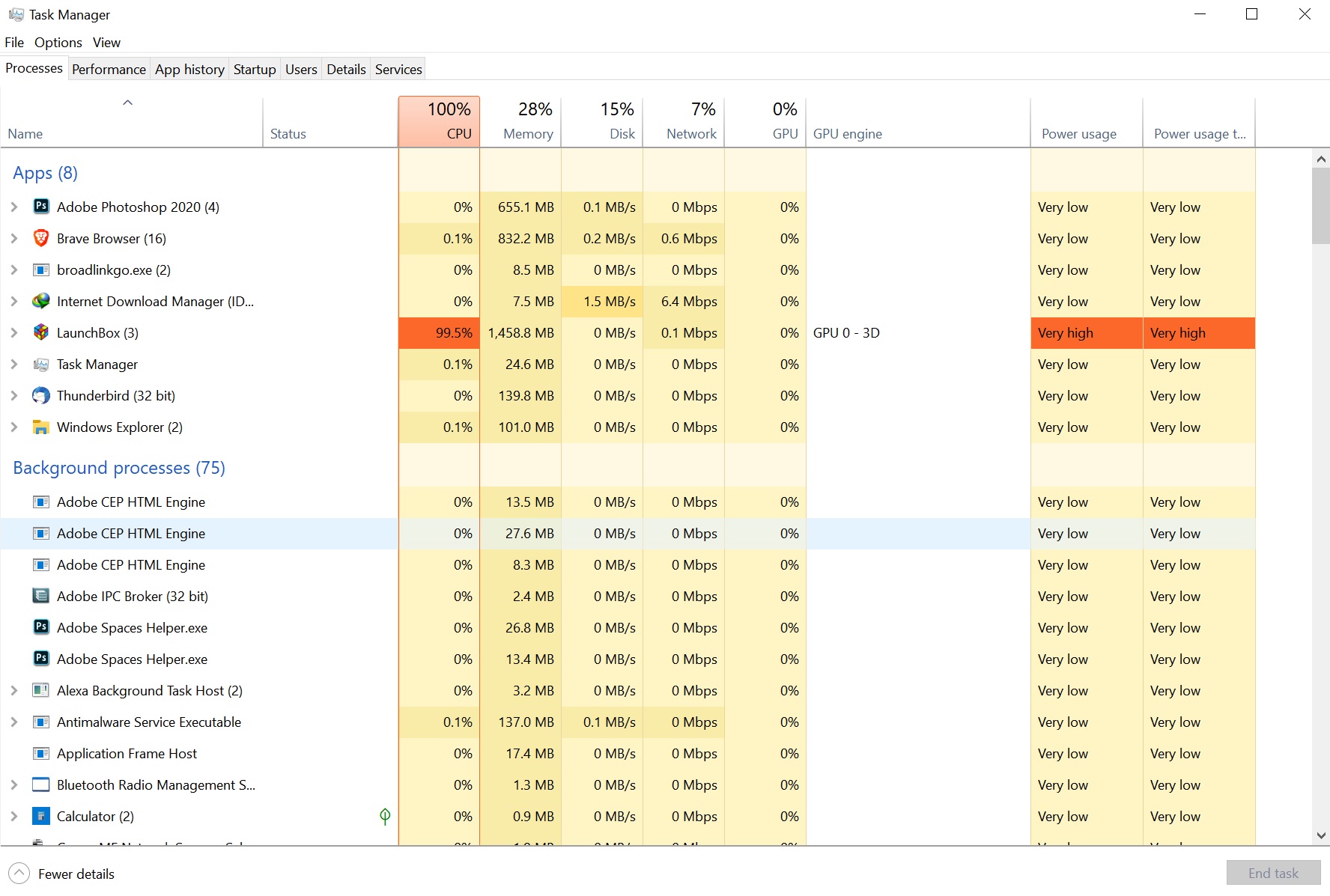
Task: Click the broadlinkgo.exe process icon
Action: [41, 269]
